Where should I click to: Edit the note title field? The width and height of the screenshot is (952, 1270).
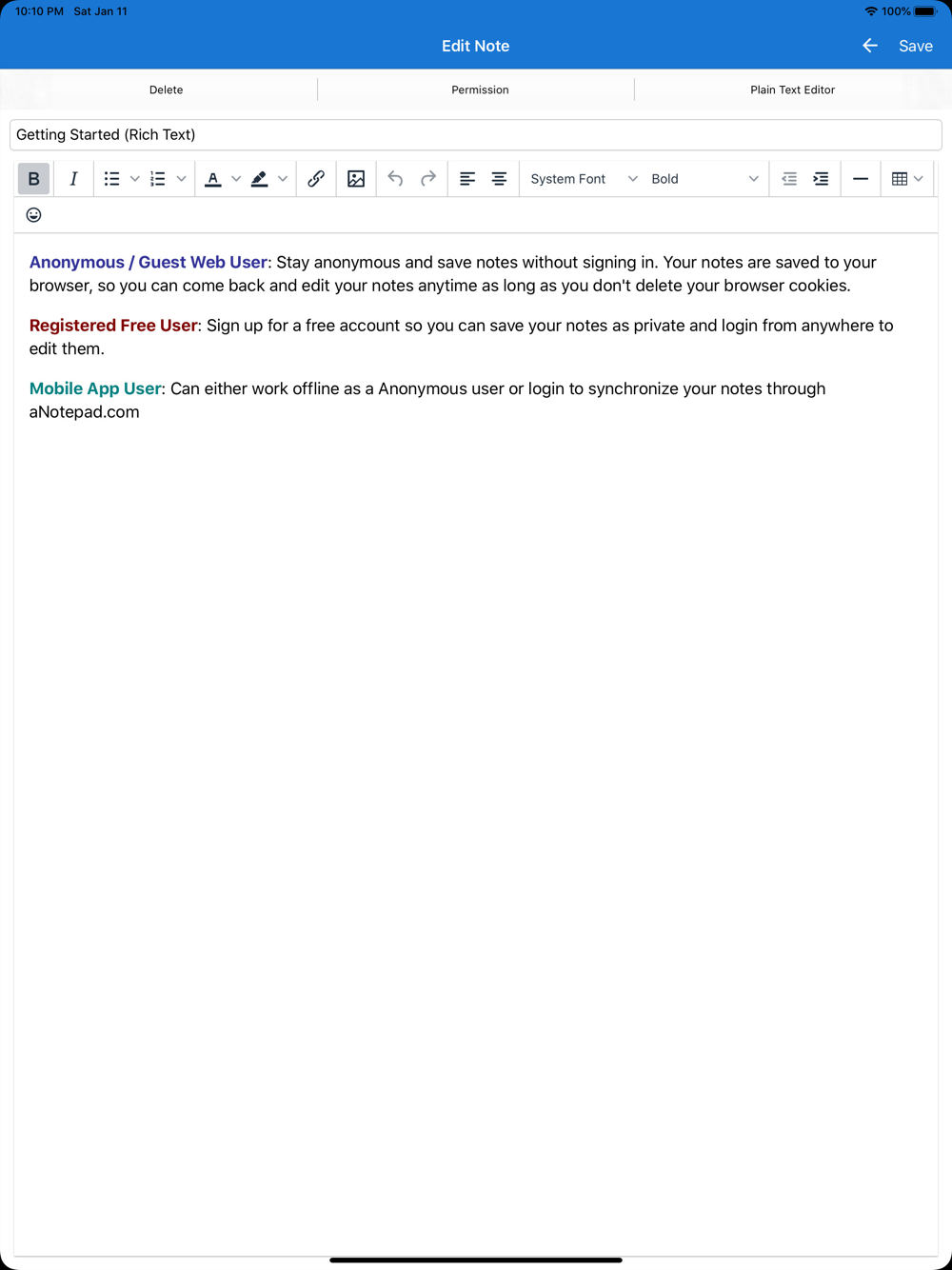(x=476, y=134)
